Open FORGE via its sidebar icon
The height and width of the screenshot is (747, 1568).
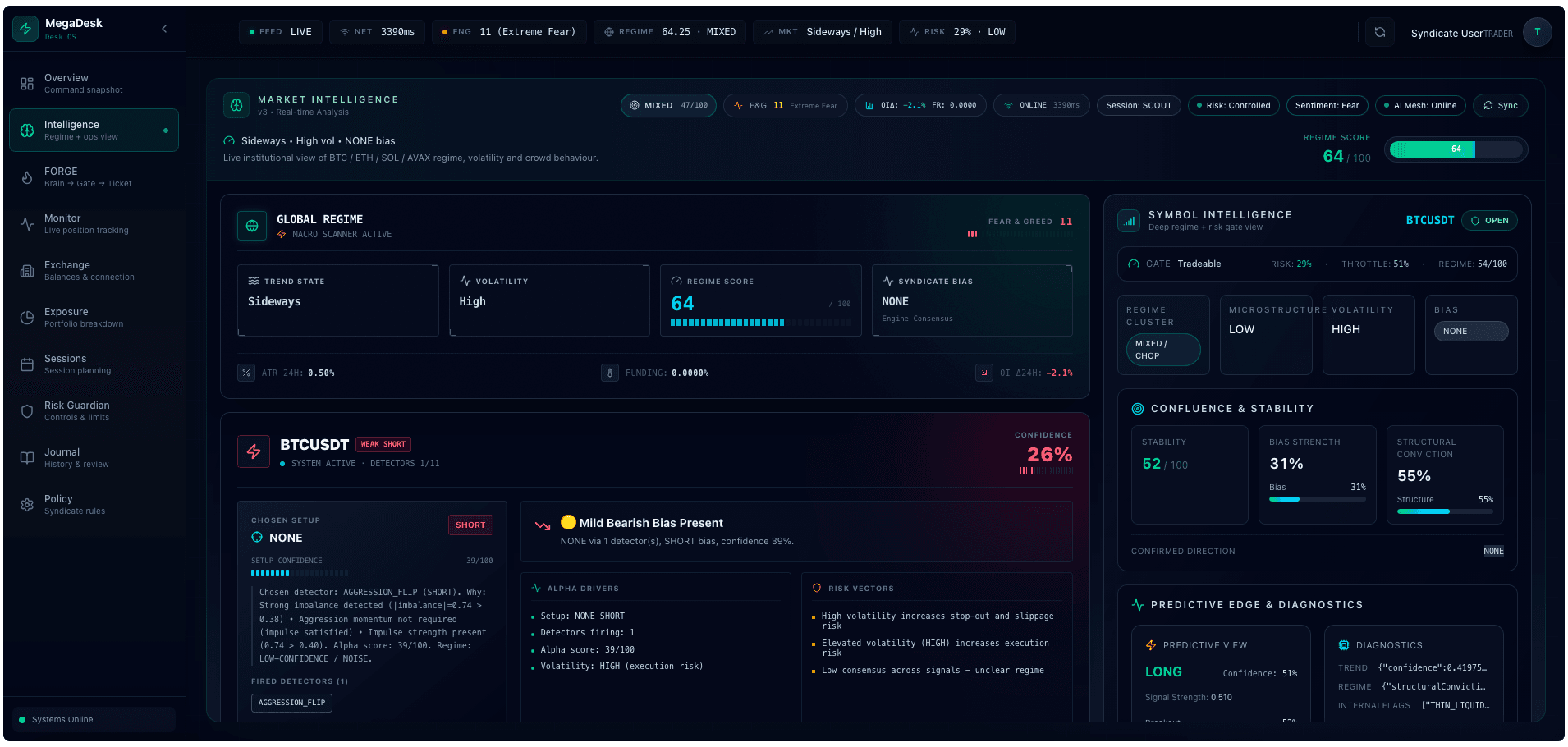(x=27, y=176)
